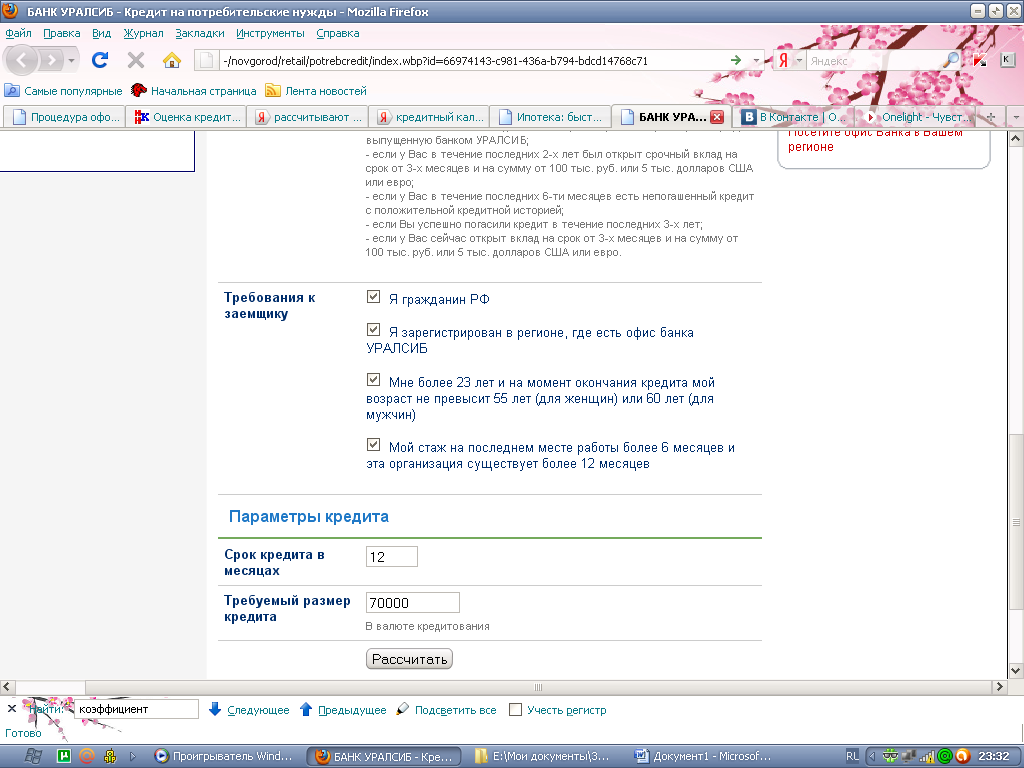Click the Найти search text field
This screenshot has width=1024, height=768.
pyautogui.click(x=136, y=709)
